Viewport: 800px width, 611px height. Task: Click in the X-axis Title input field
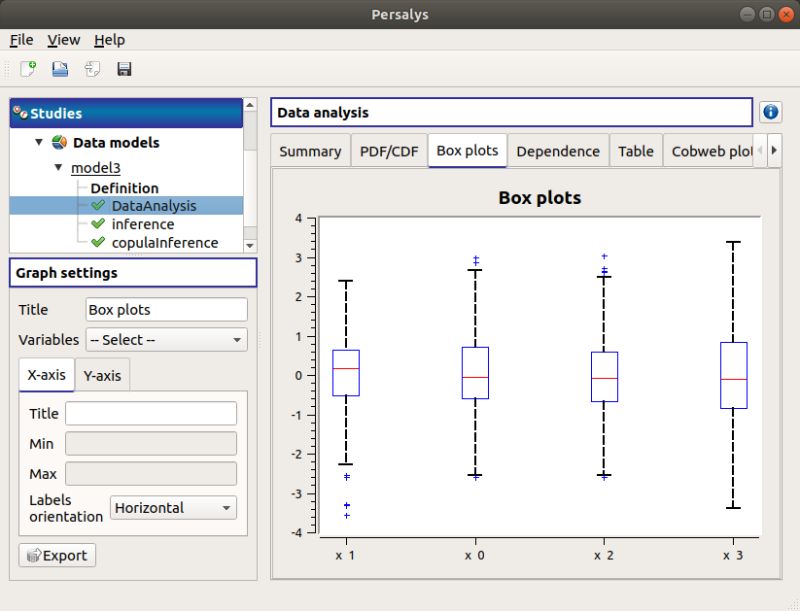coord(150,413)
